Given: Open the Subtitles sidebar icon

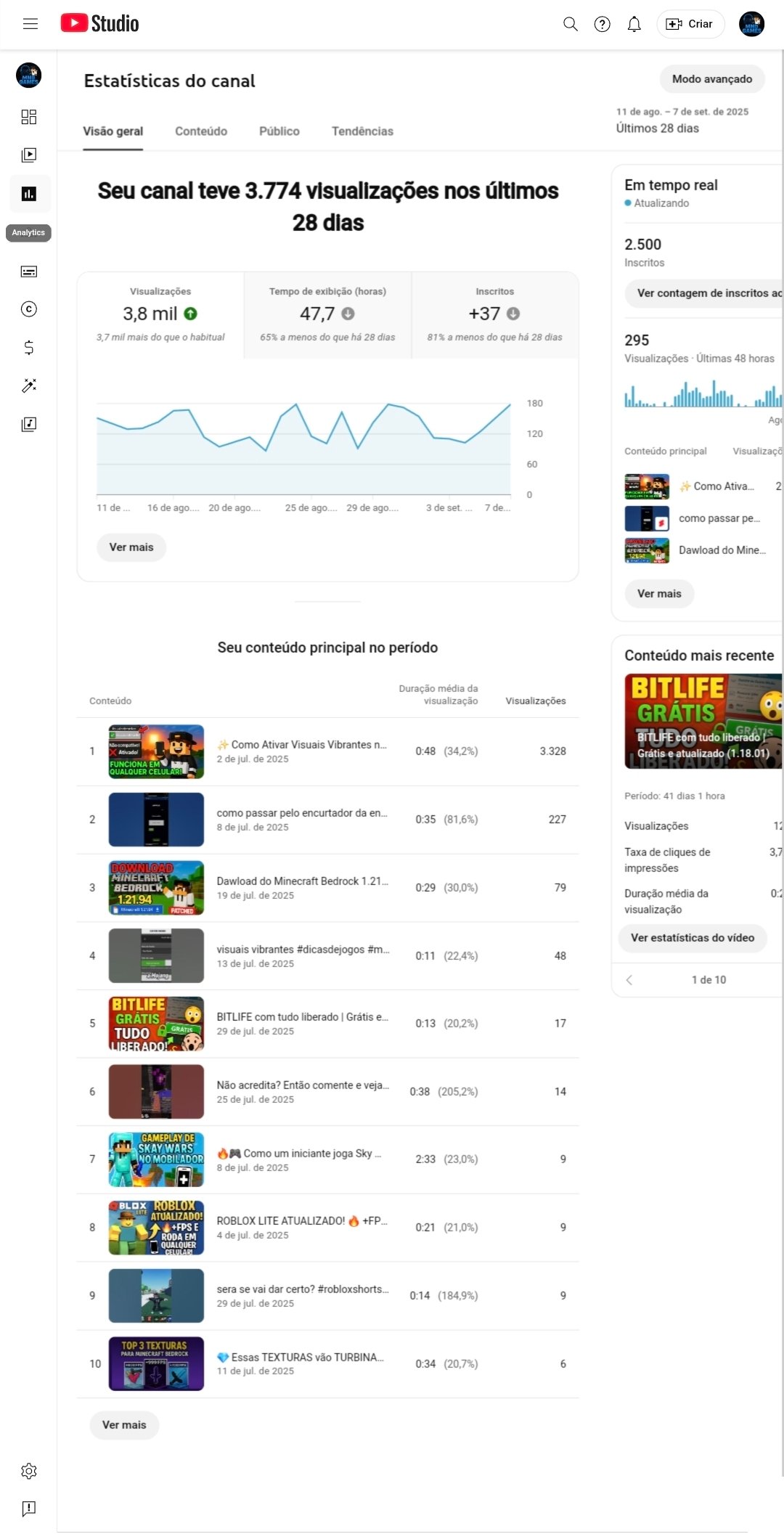Looking at the screenshot, I should 29,272.
